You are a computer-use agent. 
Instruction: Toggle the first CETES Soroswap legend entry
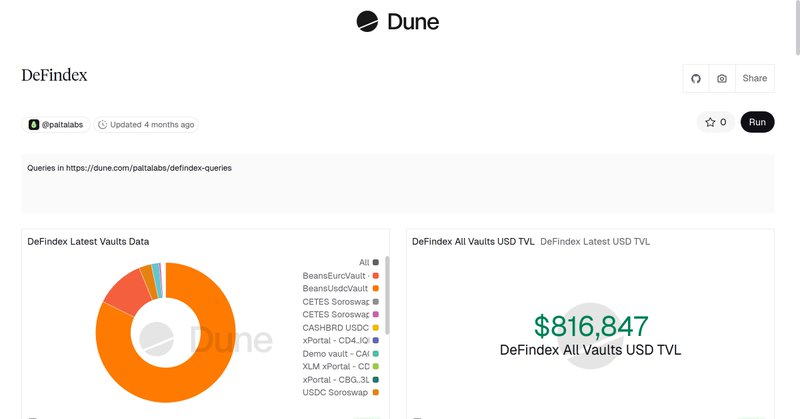340,302
